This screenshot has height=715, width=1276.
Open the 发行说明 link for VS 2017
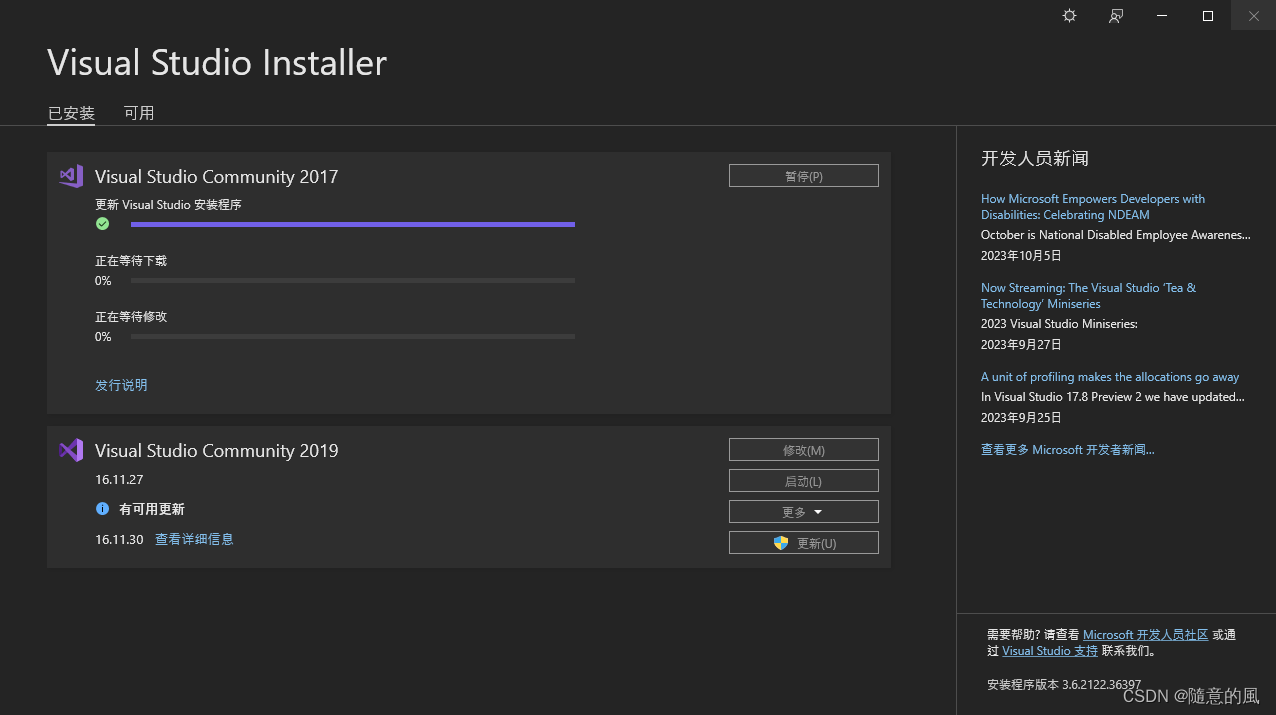(121, 385)
